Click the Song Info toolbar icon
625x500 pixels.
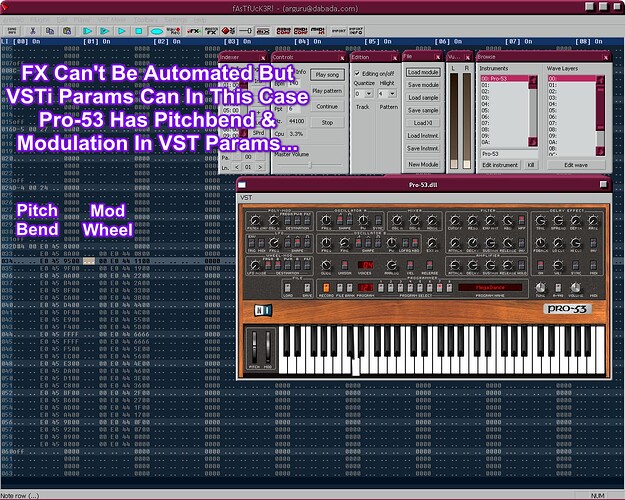(x=13, y=31)
